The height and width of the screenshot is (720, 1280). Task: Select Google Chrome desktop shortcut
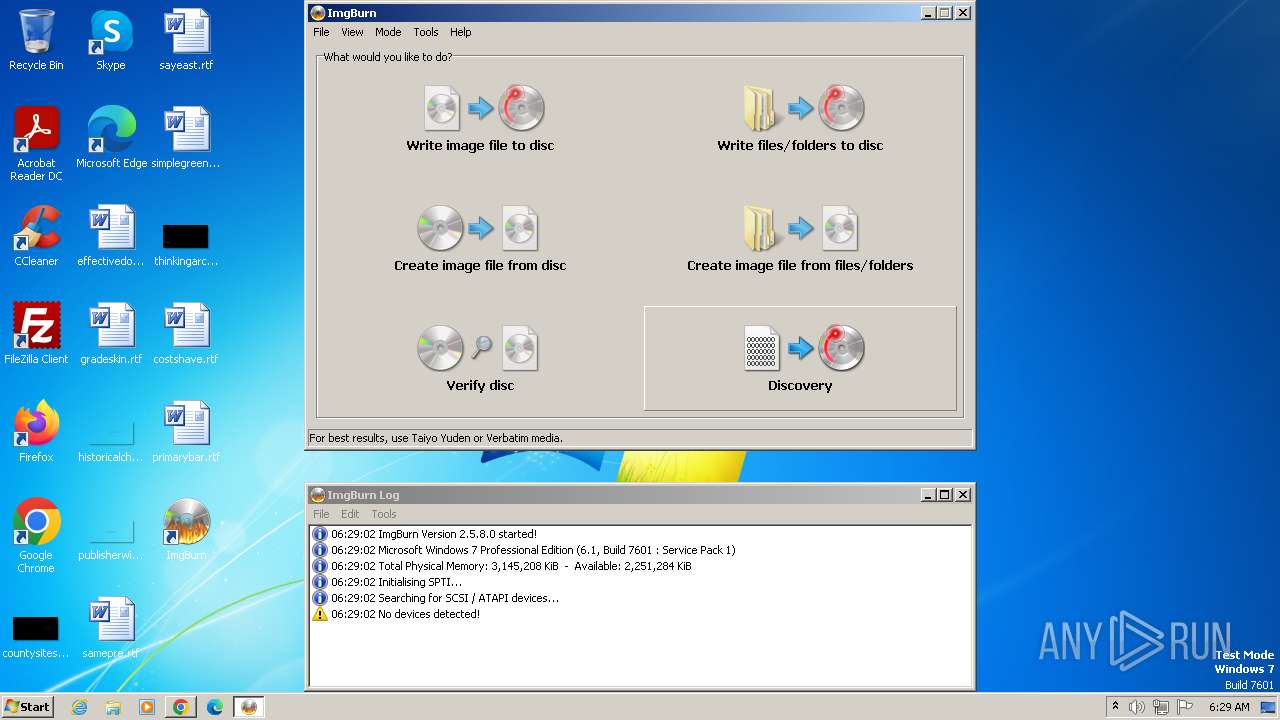point(36,536)
